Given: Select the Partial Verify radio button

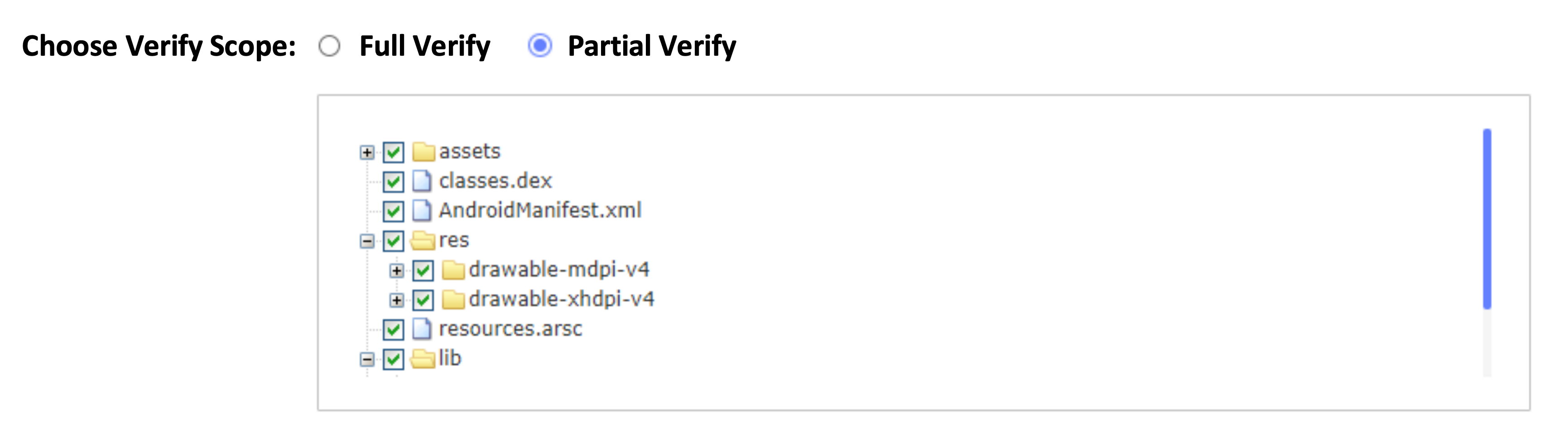Looking at the screenshot, I should click(x=540, y=46).
